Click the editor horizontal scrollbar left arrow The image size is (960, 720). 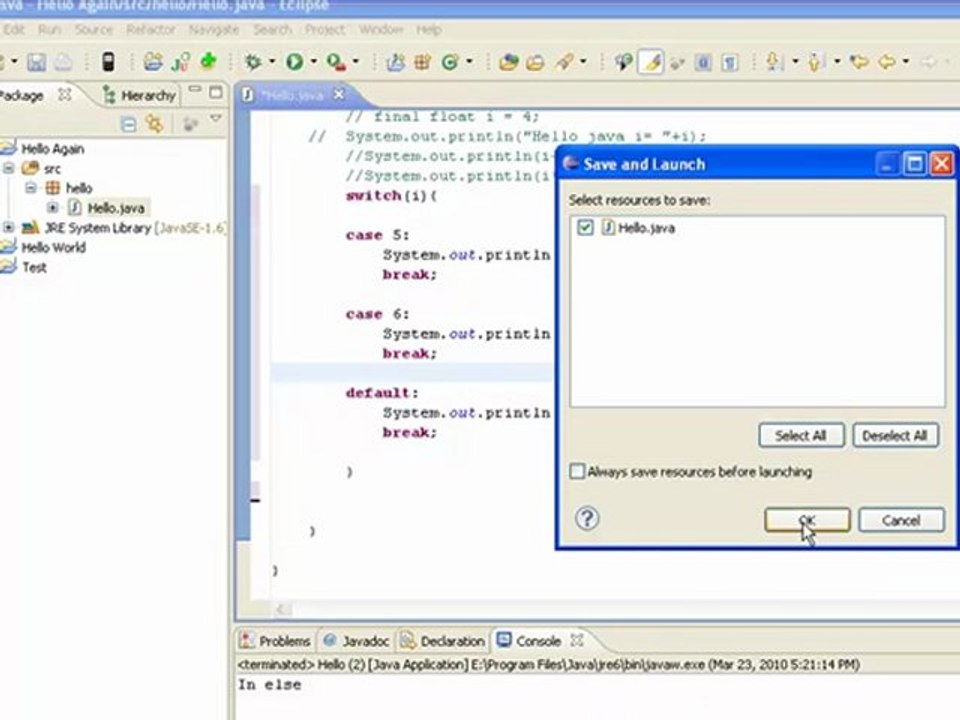[x=282, y=608]
